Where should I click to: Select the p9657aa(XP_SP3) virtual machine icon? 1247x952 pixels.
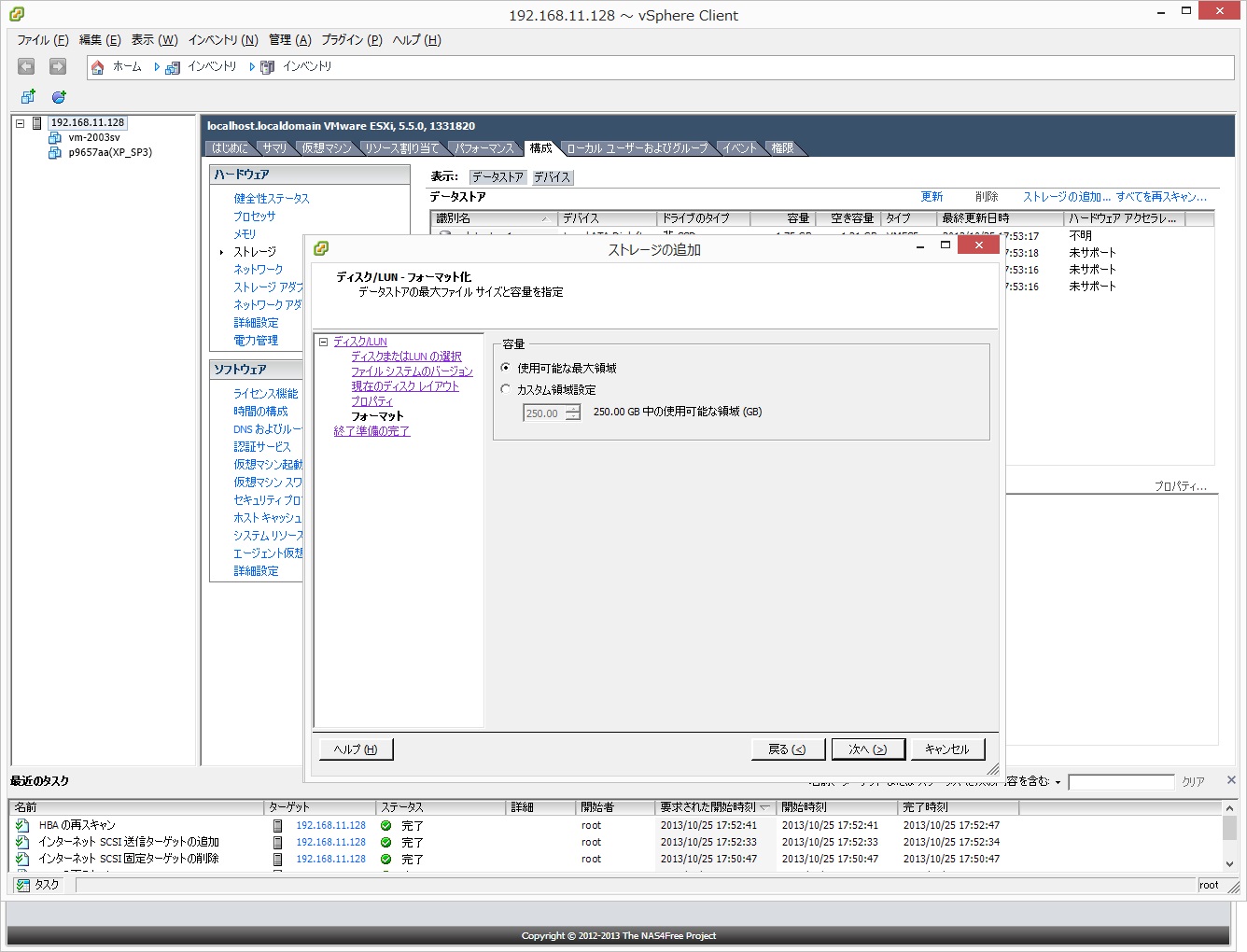55,152
